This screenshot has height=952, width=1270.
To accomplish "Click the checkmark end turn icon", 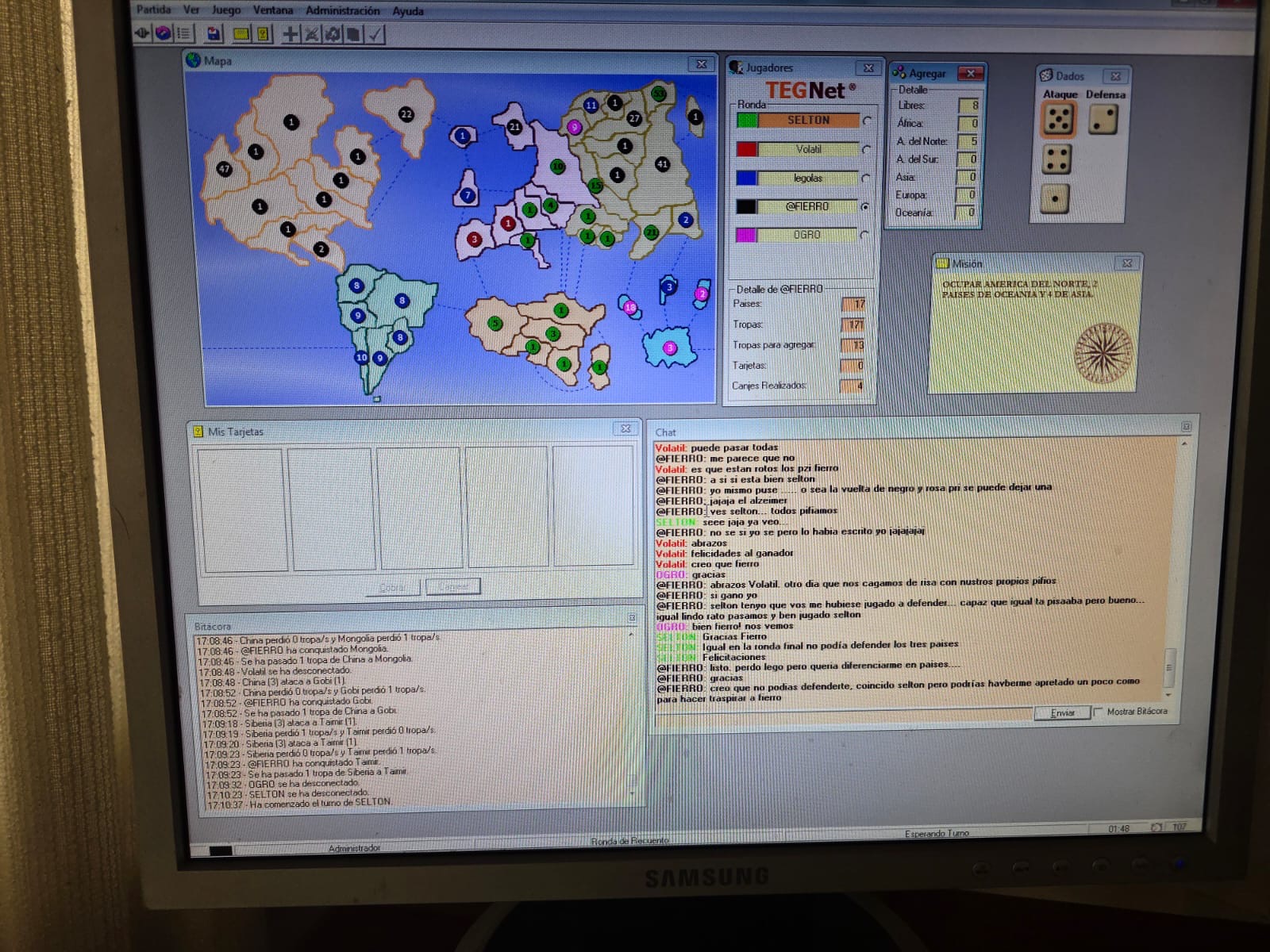I will 375,33.
